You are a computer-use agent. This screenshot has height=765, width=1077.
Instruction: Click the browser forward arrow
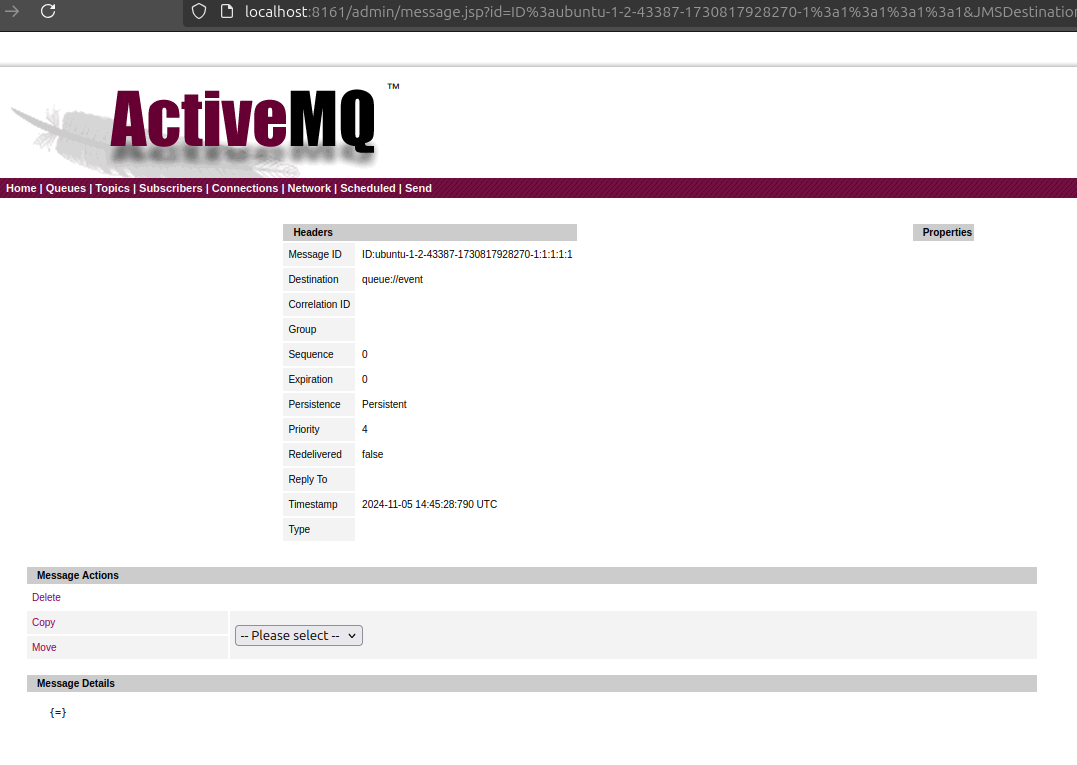[x=12, y=11]
